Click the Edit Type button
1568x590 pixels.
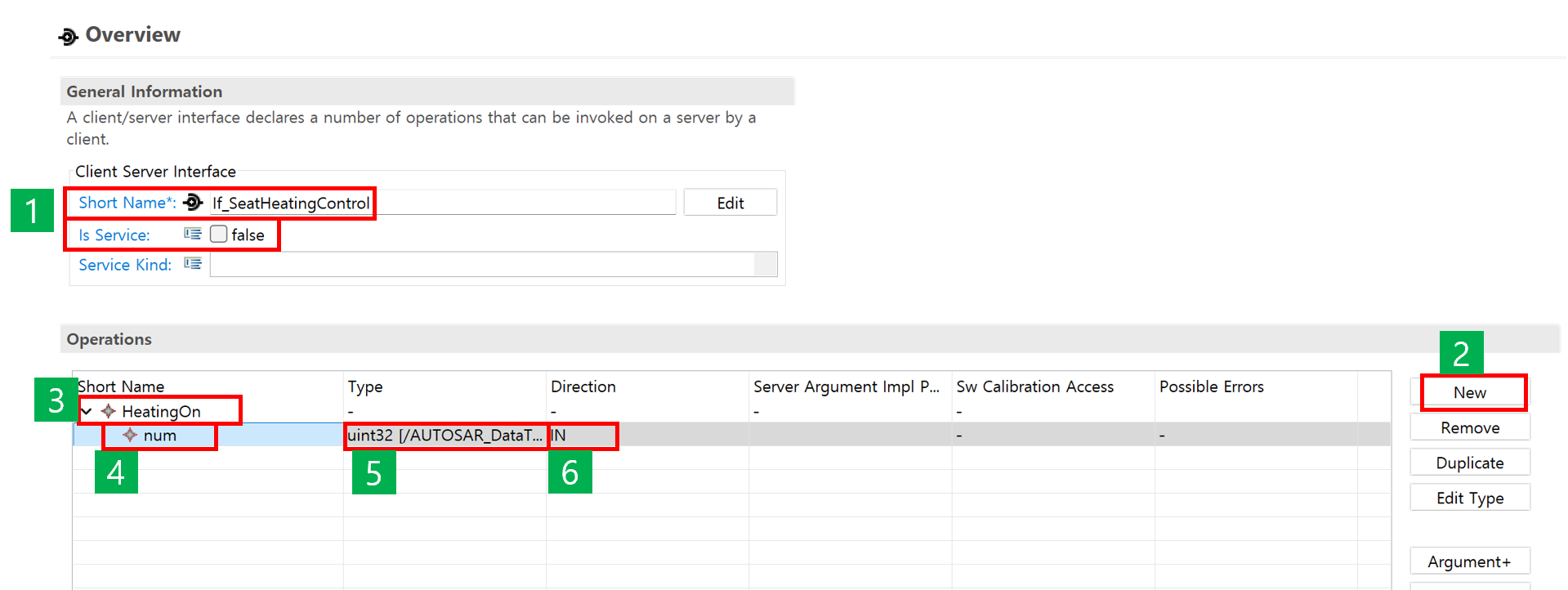click(1469, 498)
